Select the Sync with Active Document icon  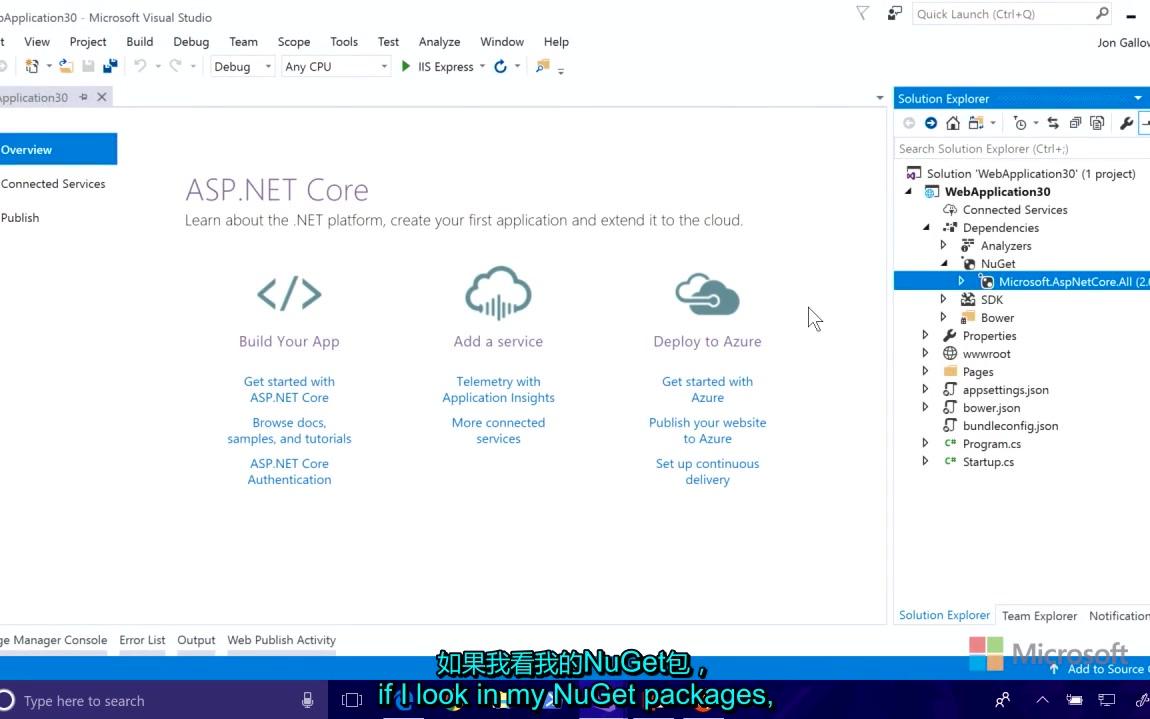pos(1053,122)
